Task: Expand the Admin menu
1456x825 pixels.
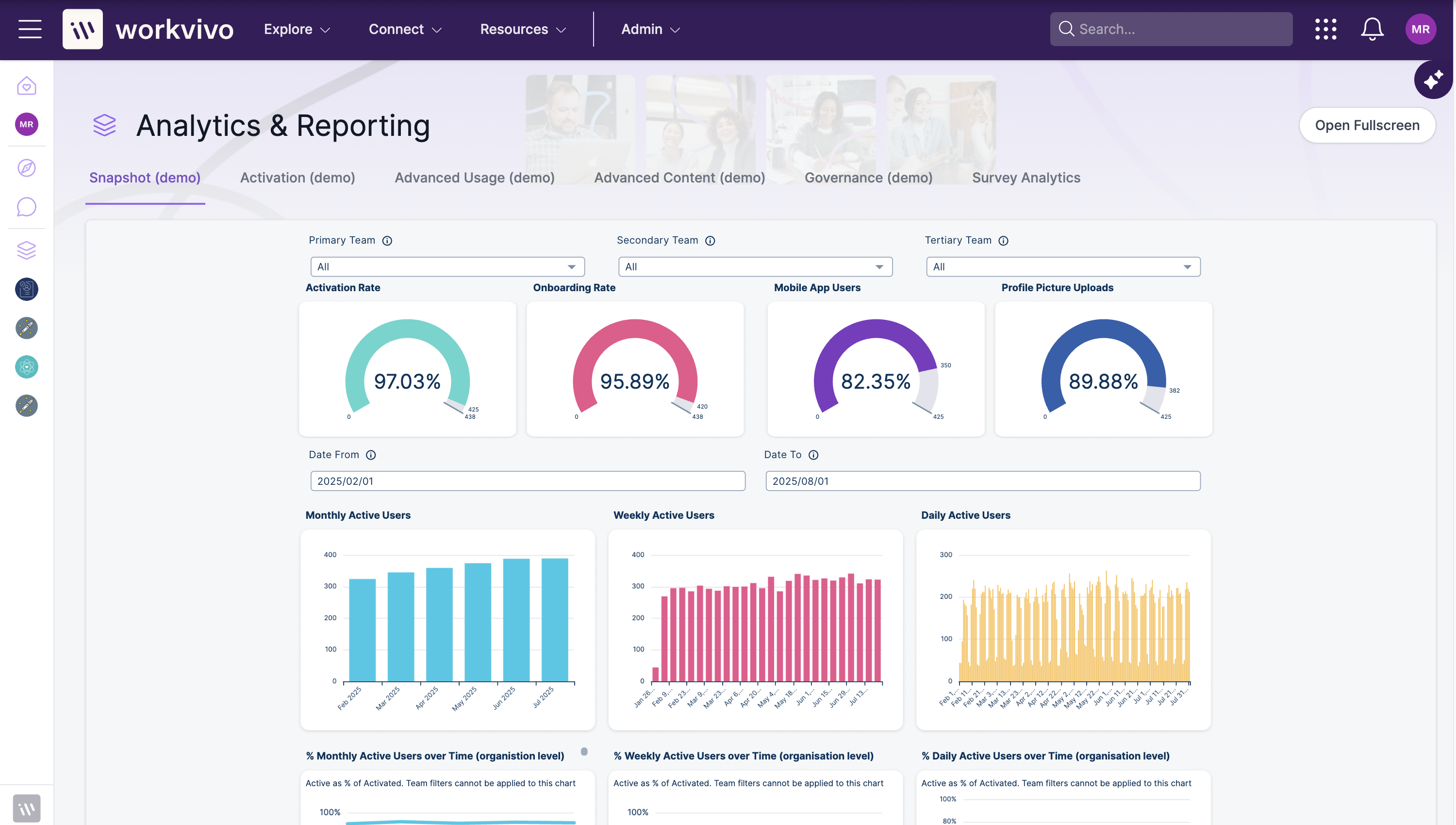Action: pyautogui.click(x=649, y=29)
